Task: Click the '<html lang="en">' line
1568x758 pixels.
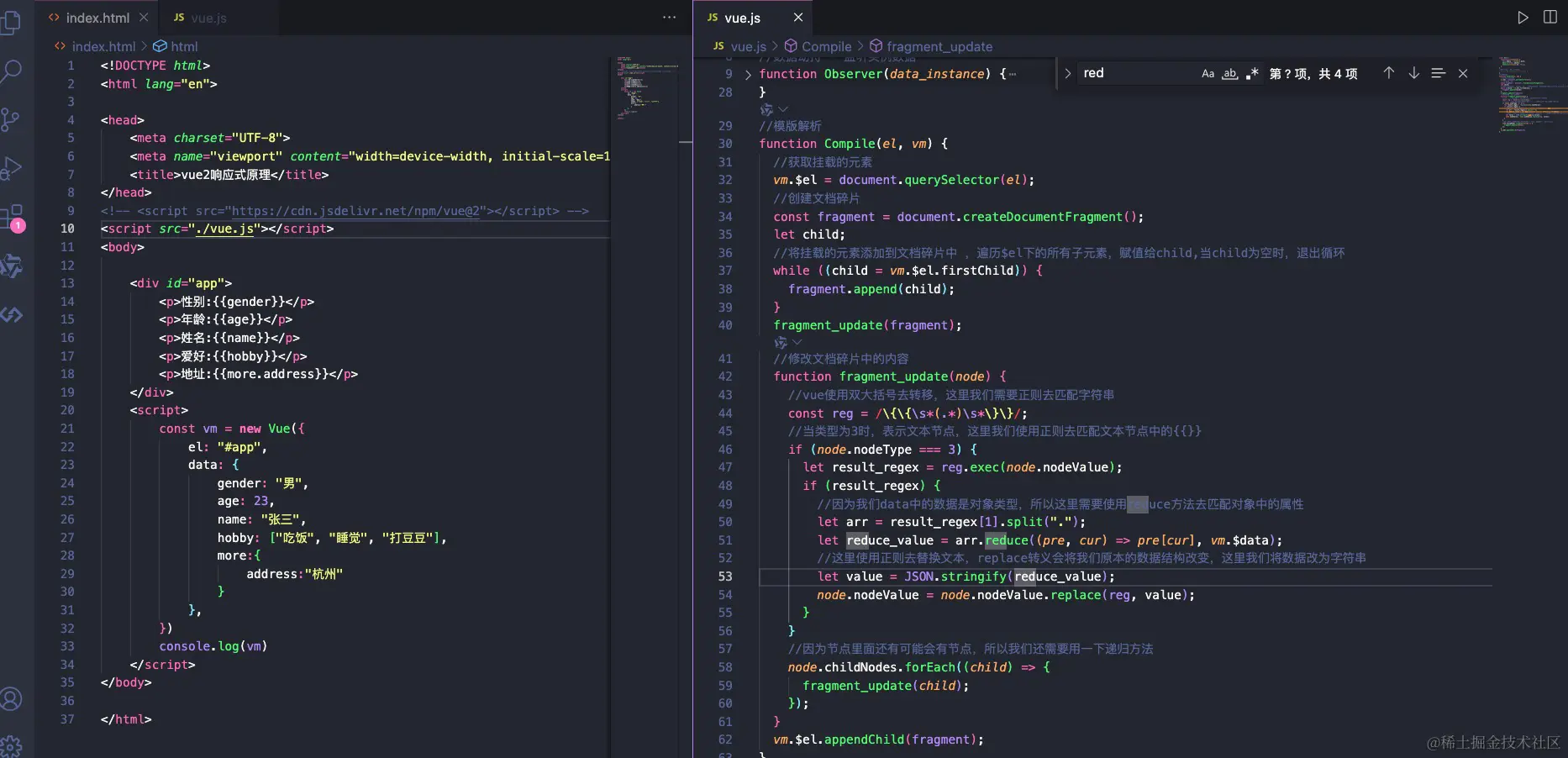Action: pyautogui.click(x=159, y=84)
